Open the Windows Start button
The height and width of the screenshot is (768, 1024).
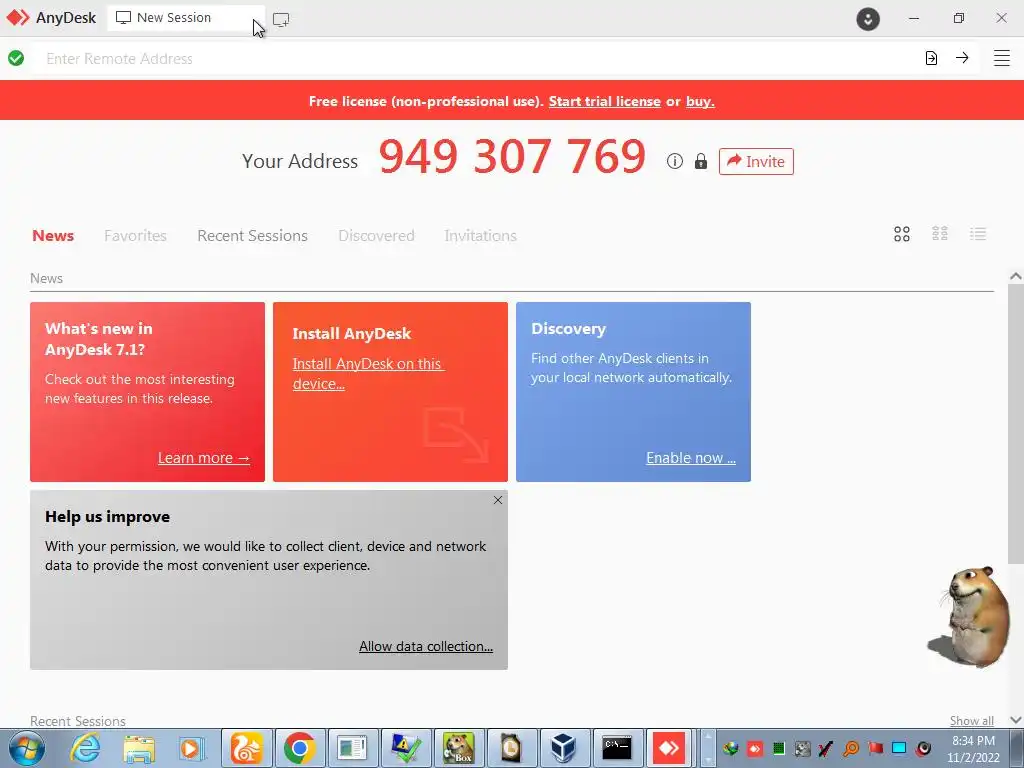pyautogui.click(x=27, y=748)
